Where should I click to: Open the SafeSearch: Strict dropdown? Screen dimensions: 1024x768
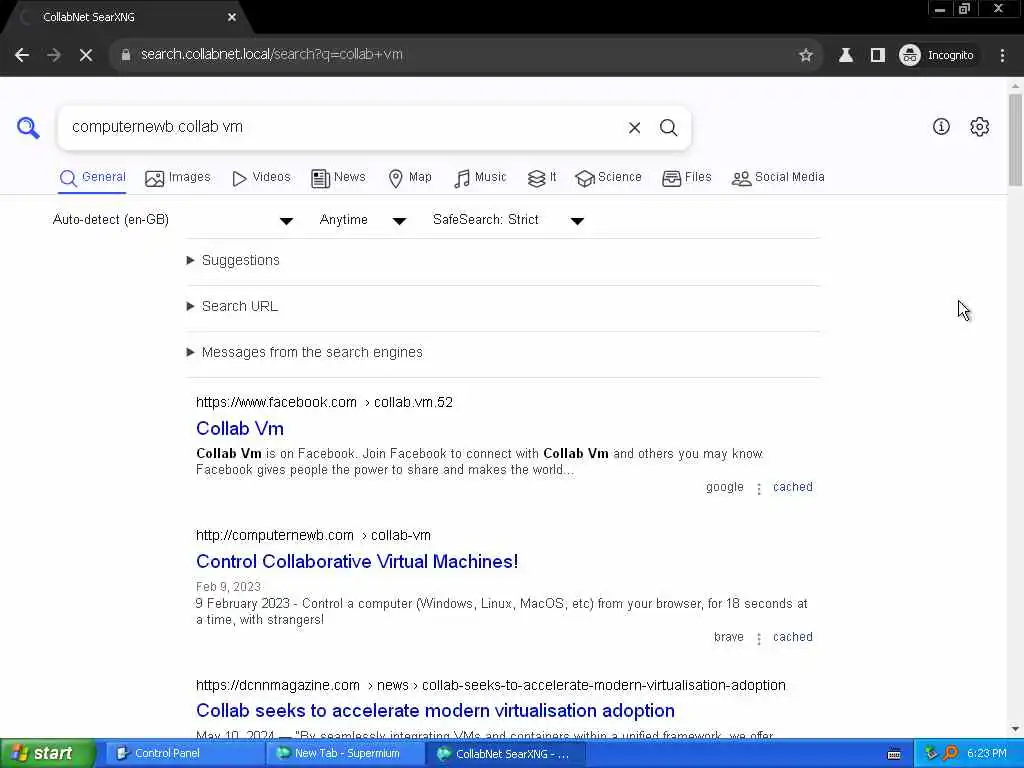pyautogui.click(x=508, y=220)
